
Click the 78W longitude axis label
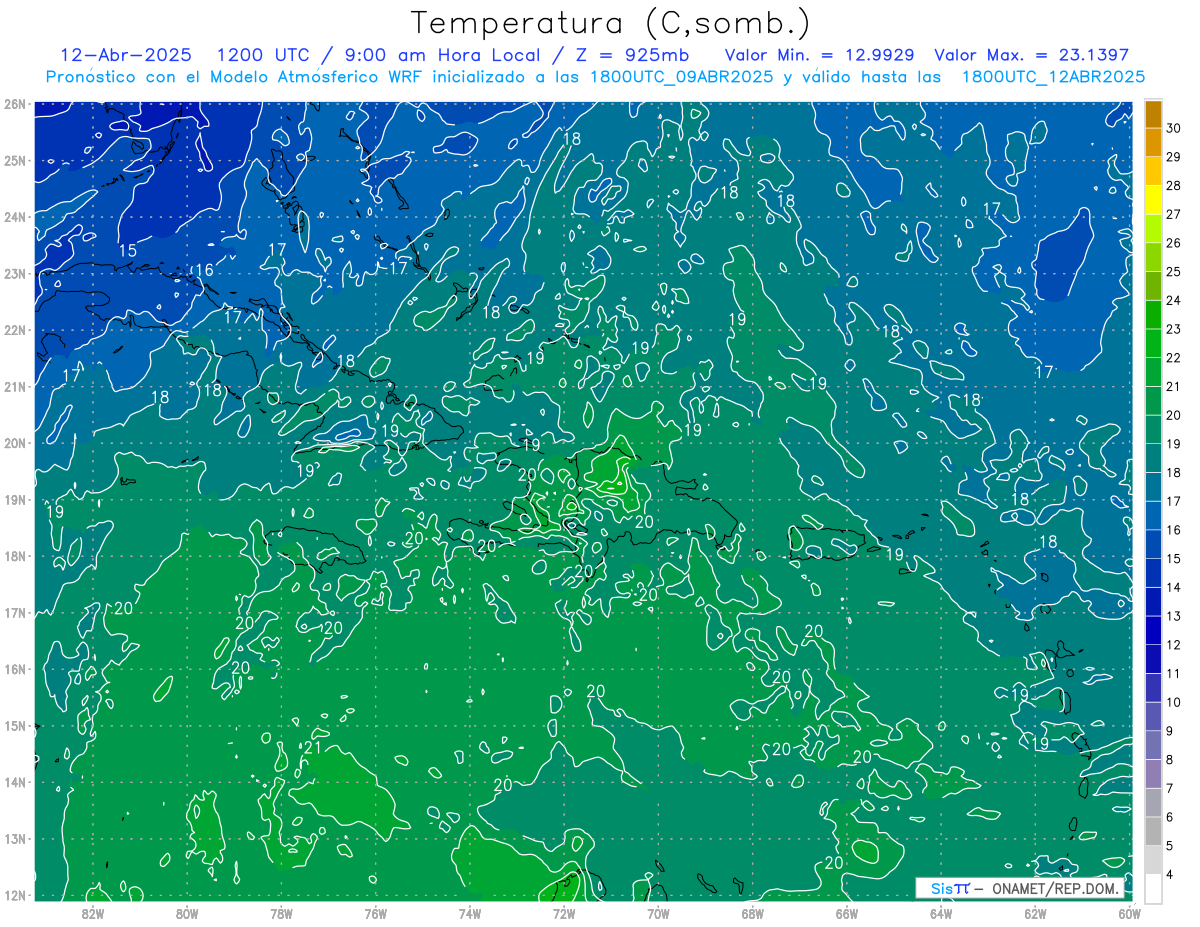click(x=281, y=913)
